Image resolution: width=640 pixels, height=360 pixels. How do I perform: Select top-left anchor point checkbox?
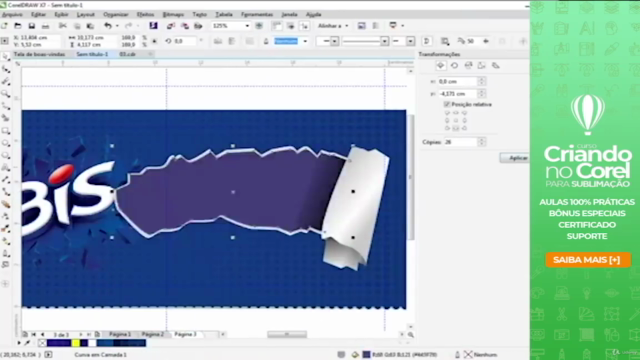click(x=447, y=113)
